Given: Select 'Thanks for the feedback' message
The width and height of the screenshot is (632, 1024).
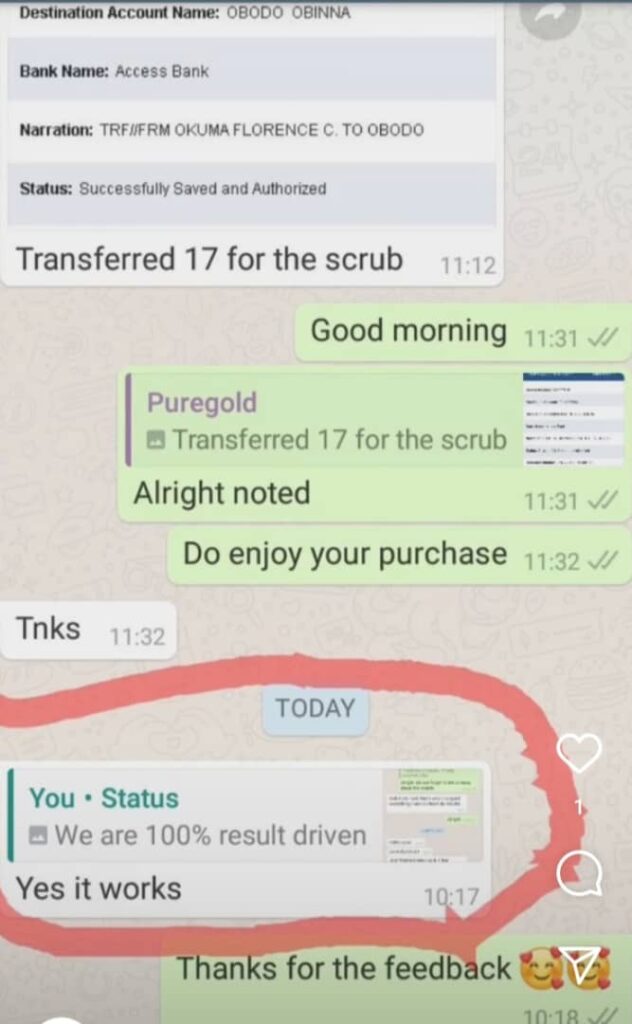Looking at the screenshot, I should coord(396,982).
